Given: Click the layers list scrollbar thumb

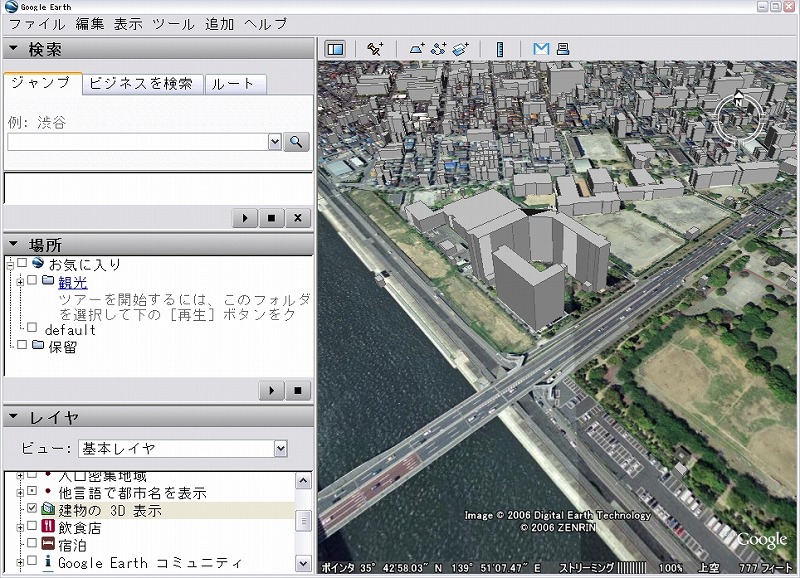Looking at the screenshot, I should (x=304, y=520).
